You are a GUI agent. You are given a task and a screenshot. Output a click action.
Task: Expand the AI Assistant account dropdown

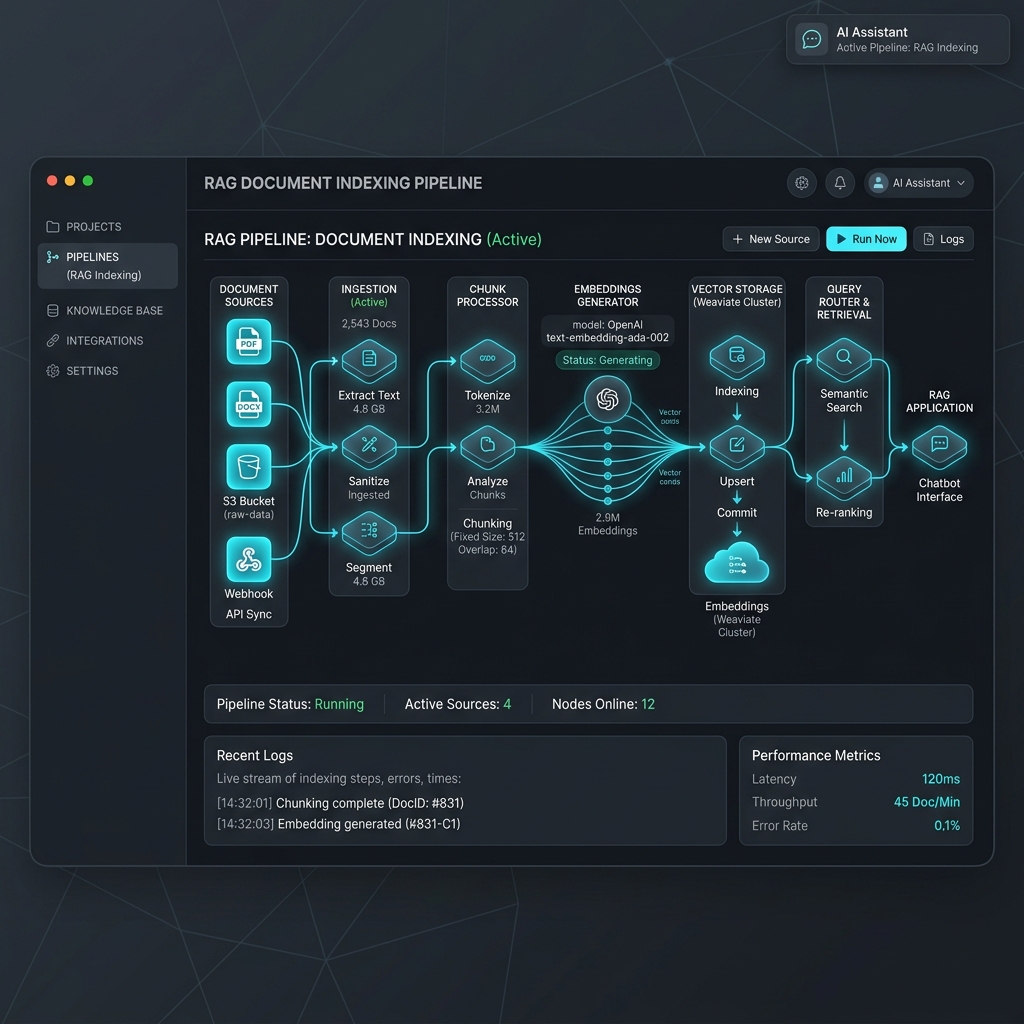tap(919, 183)
